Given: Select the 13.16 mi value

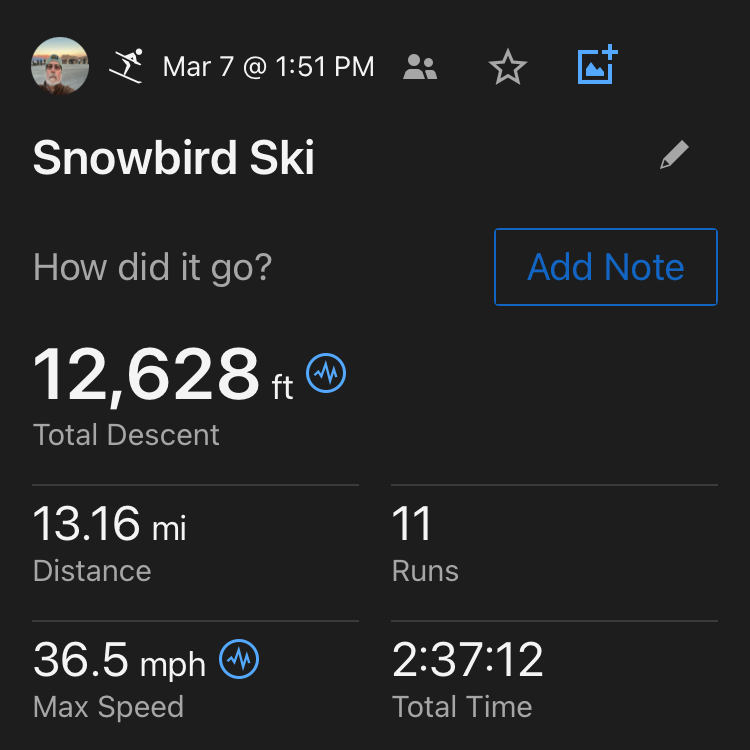Looking at the screenshot, I should [x=110, y=524].
